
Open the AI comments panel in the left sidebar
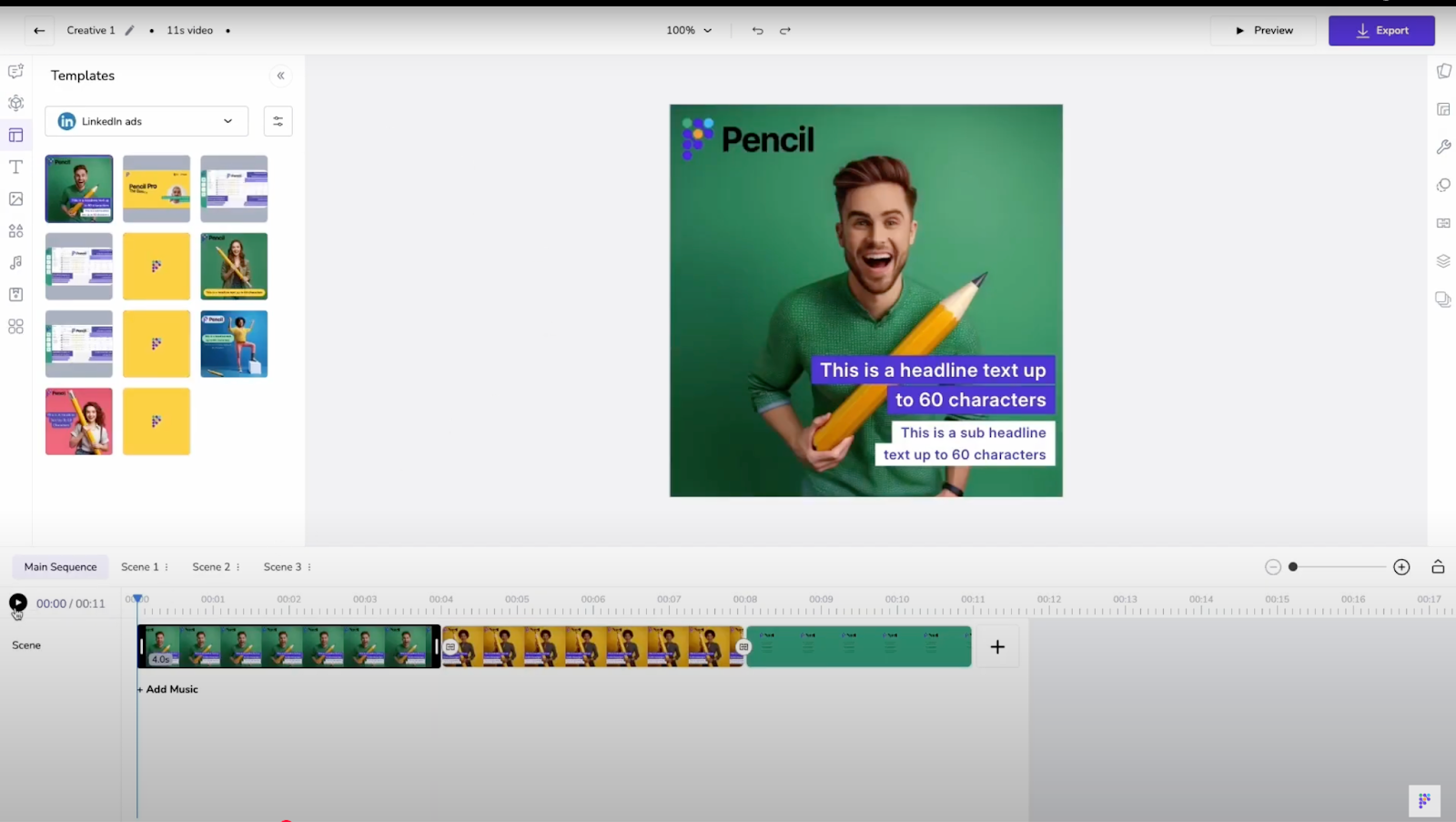[x=15, y=71]
